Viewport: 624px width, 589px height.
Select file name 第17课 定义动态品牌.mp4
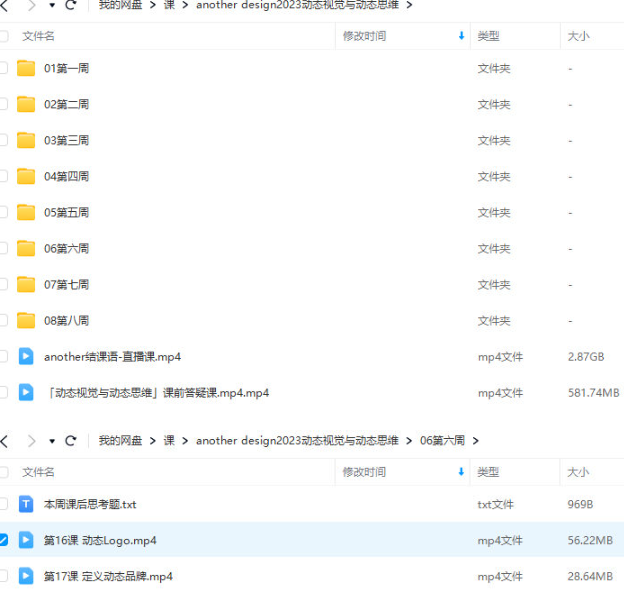coord(108,576)
